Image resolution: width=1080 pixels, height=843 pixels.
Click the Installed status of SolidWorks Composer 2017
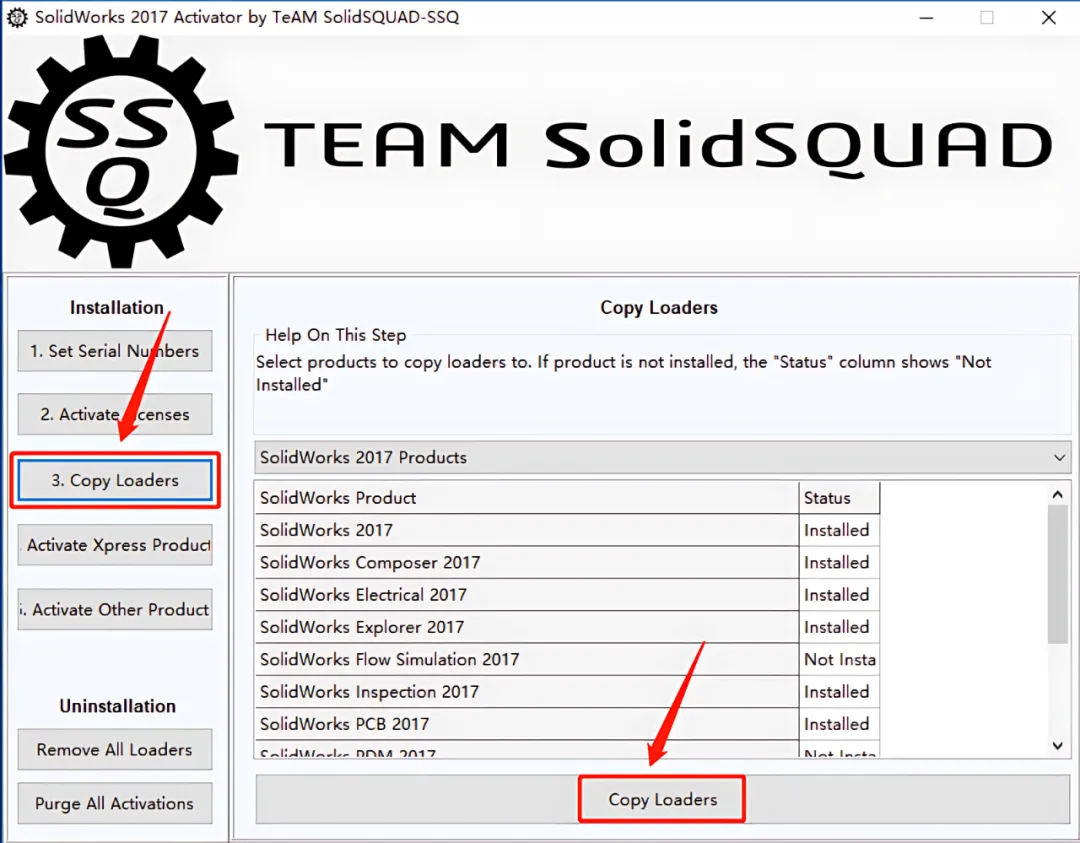[840, 563]
